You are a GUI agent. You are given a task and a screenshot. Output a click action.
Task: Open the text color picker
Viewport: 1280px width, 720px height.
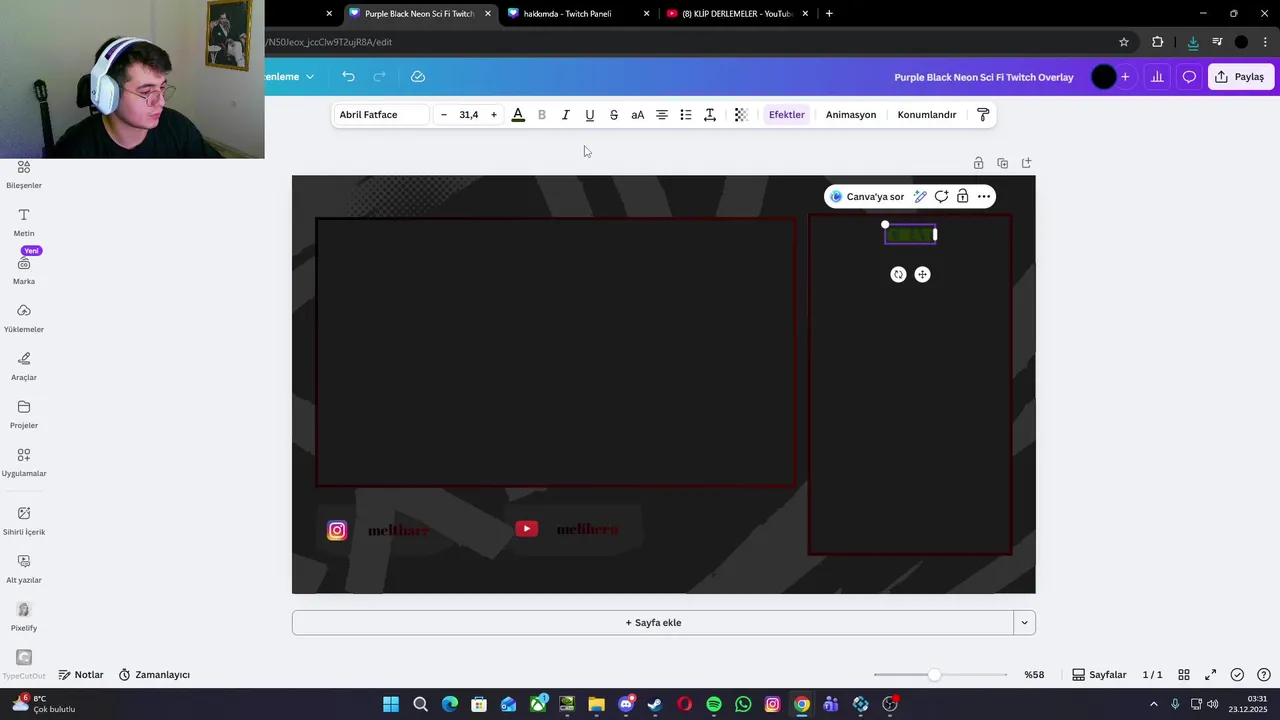point(518,115)
